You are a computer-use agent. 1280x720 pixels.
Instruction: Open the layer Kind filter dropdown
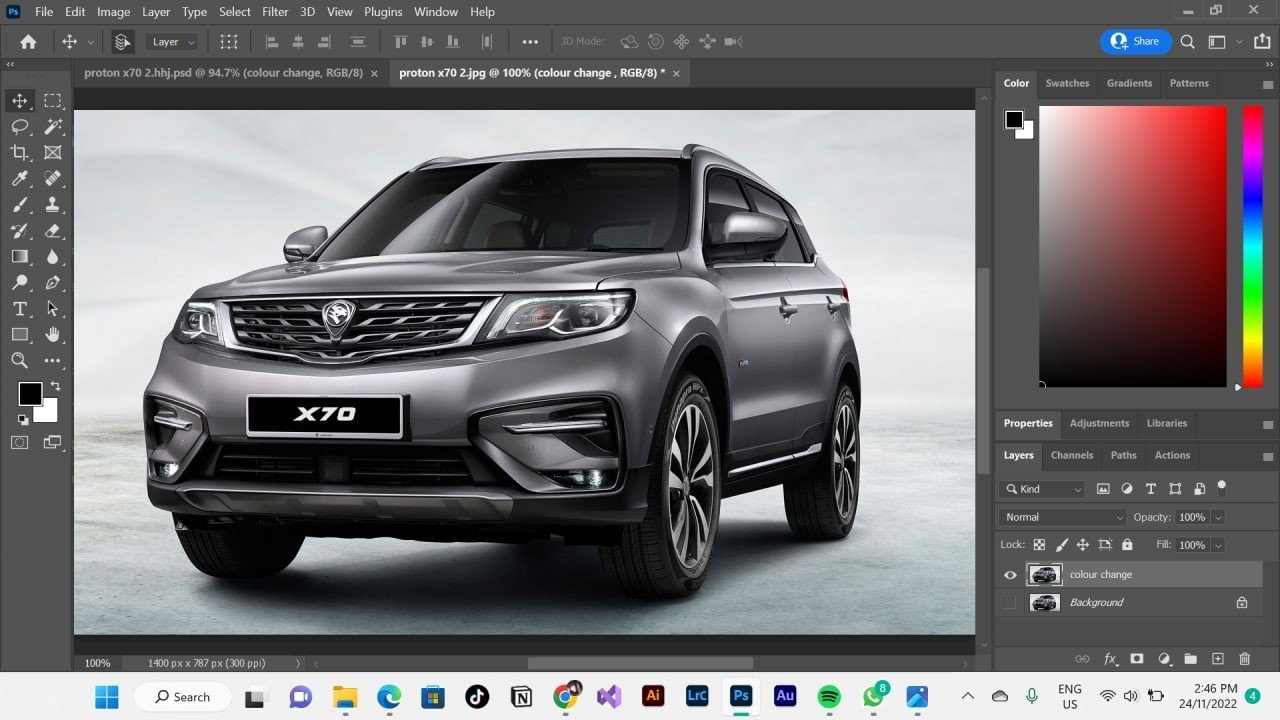[1042, 489]
